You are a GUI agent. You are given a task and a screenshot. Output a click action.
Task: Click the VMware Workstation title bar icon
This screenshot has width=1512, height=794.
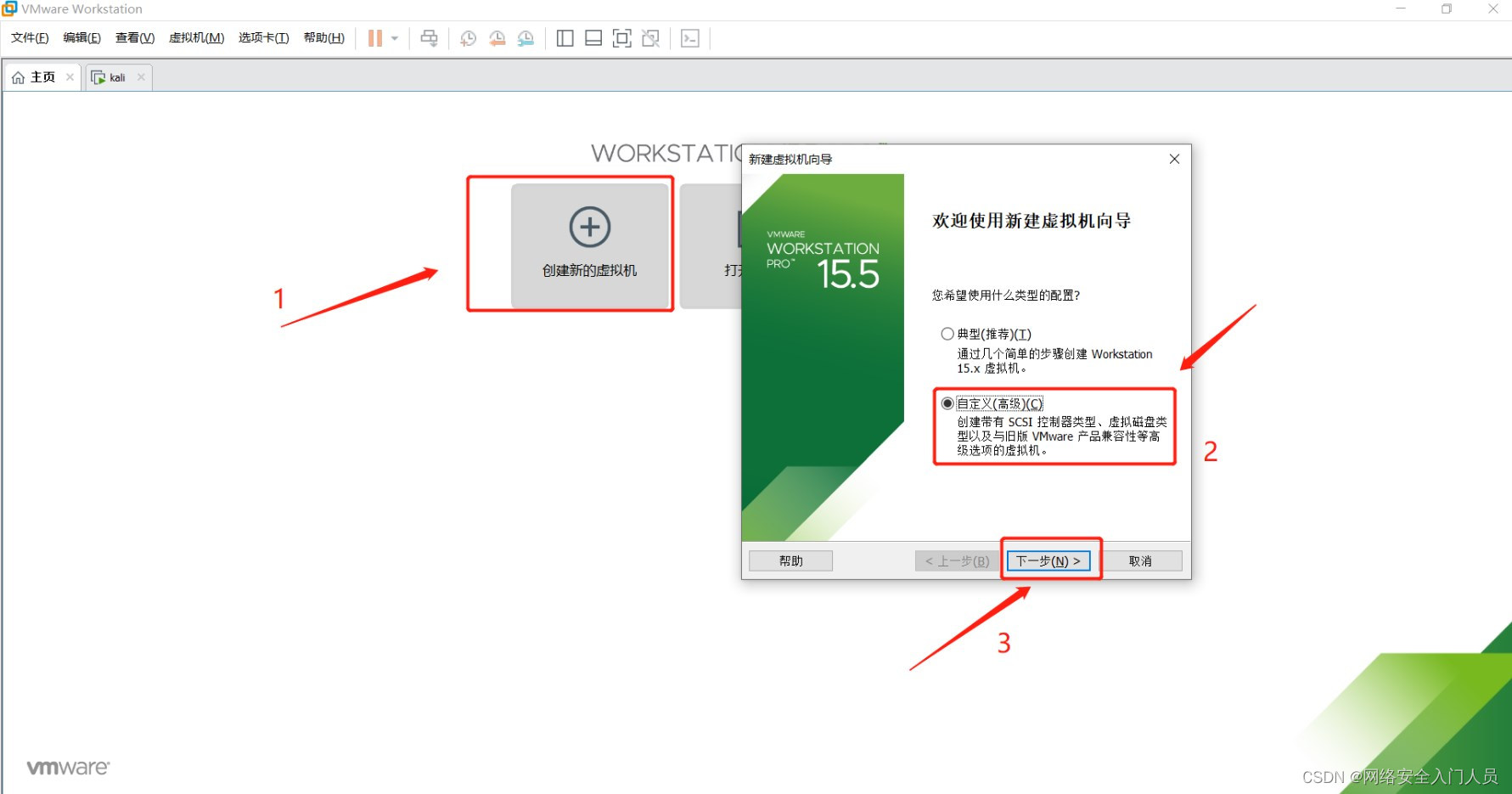click(x=9, y=8)
